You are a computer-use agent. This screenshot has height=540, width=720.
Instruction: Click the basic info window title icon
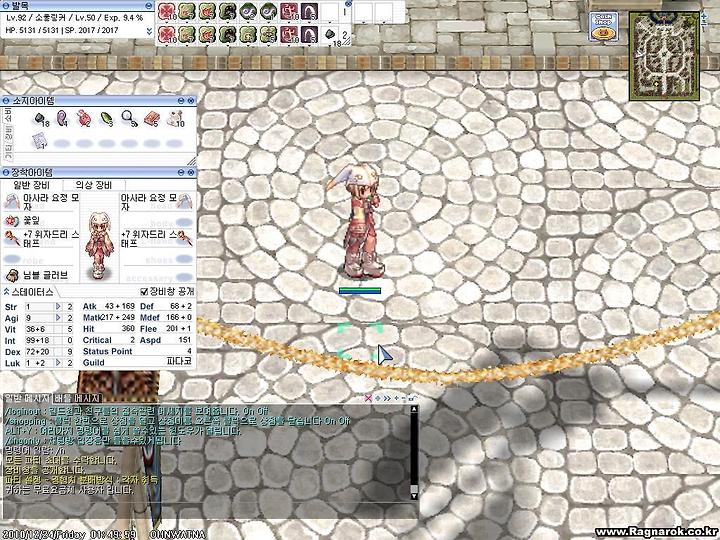tap(6, 6)
